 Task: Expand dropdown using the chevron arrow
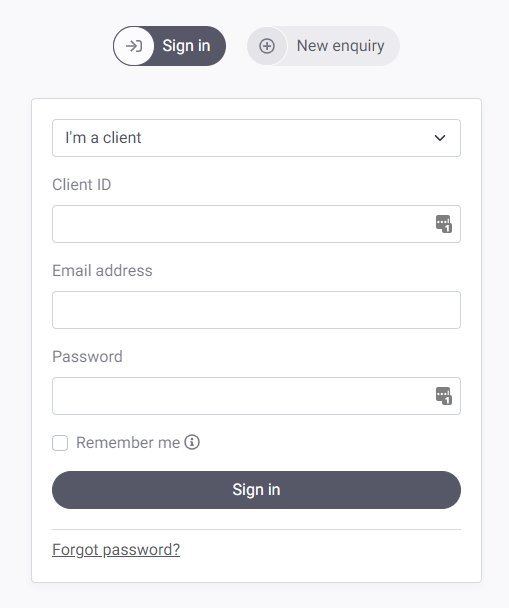pos(440,138)
